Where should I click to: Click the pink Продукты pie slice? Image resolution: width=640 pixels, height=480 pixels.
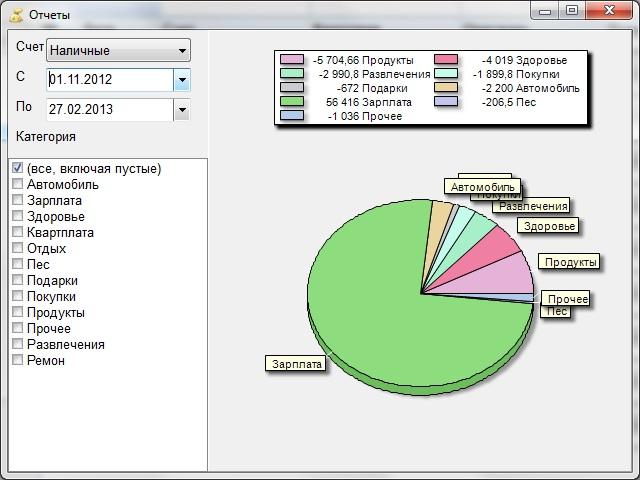click(x=498, y=280)
